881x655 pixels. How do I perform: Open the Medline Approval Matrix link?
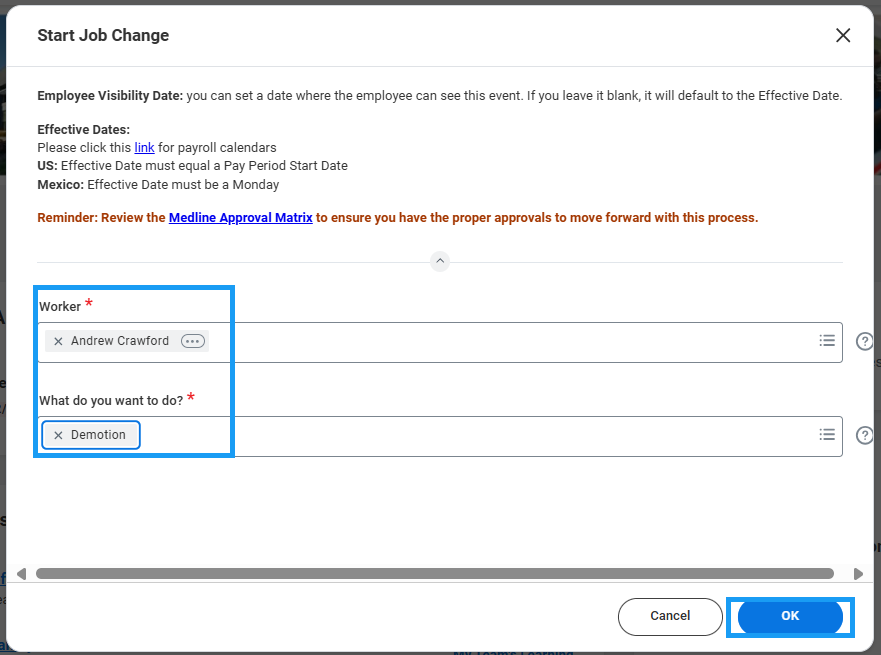(240, 217)
